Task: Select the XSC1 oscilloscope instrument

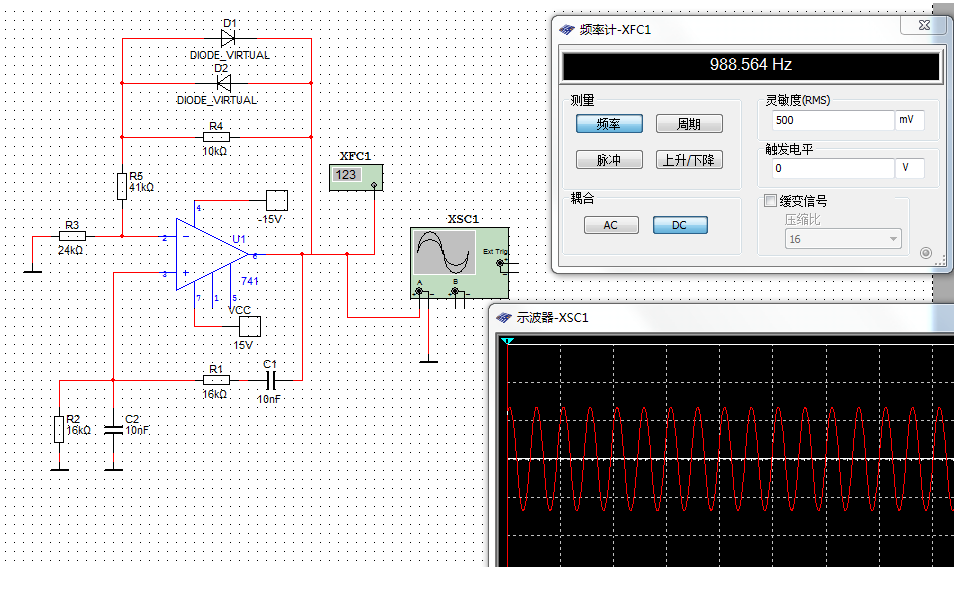Action: [x=459, y=263]
